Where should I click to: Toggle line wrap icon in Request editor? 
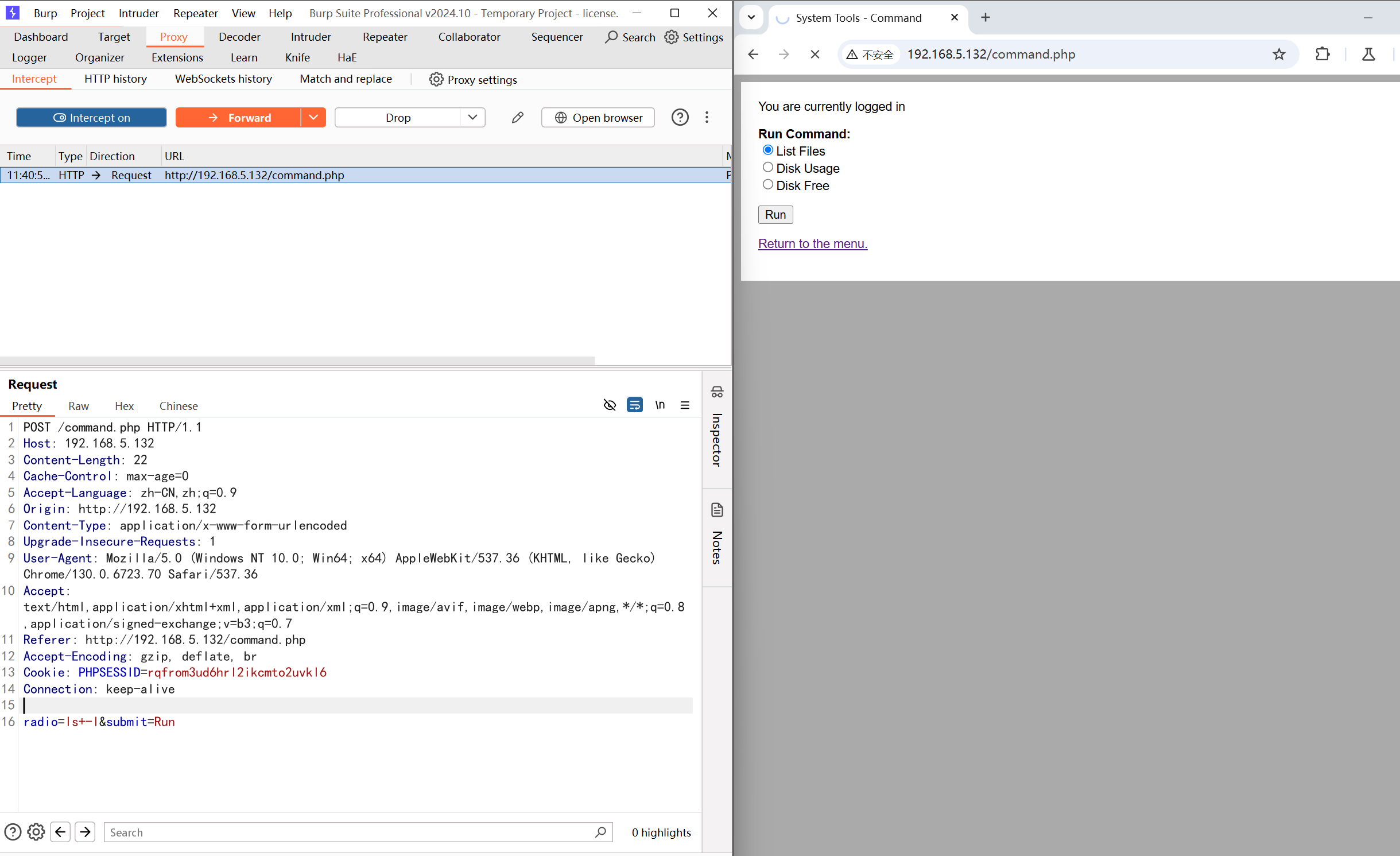tap(635, 405)
